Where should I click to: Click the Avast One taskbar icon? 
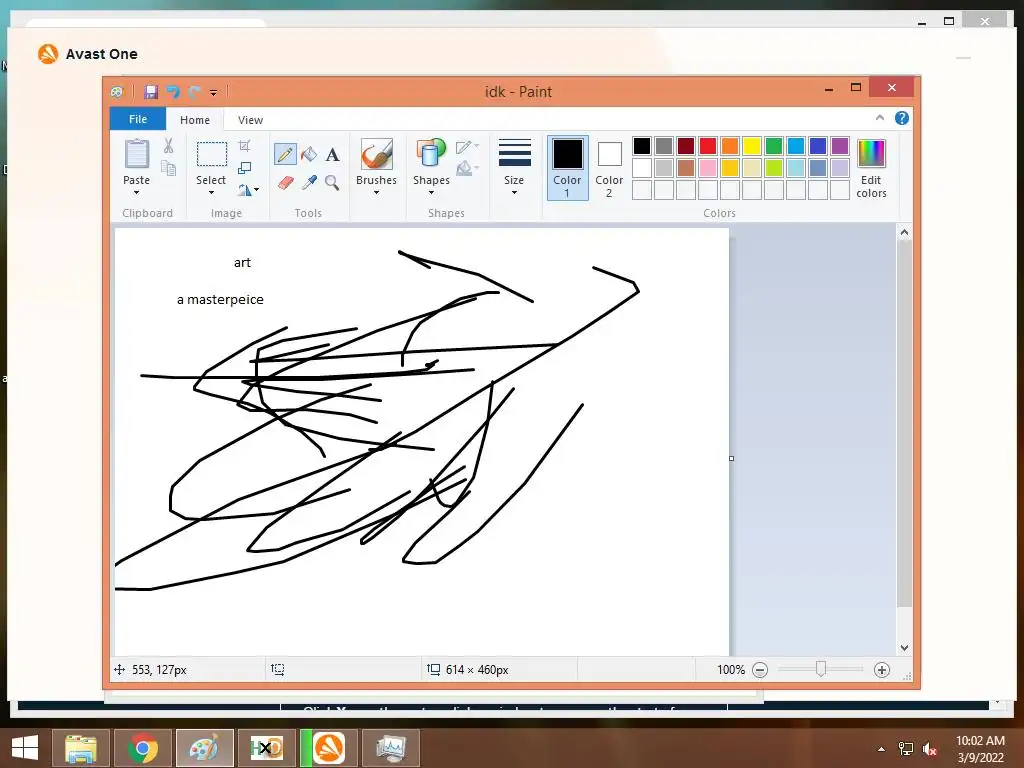tap(329, 748)
